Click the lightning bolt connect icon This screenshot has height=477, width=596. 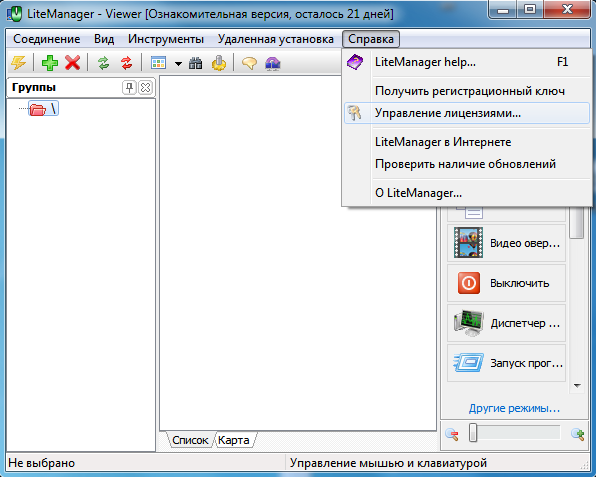coord(18,63)
